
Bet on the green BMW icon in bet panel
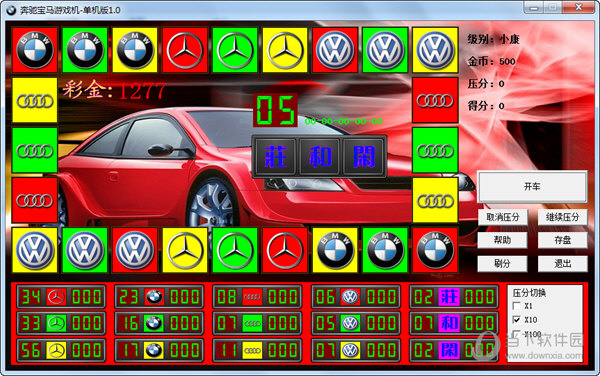[154, 324]
